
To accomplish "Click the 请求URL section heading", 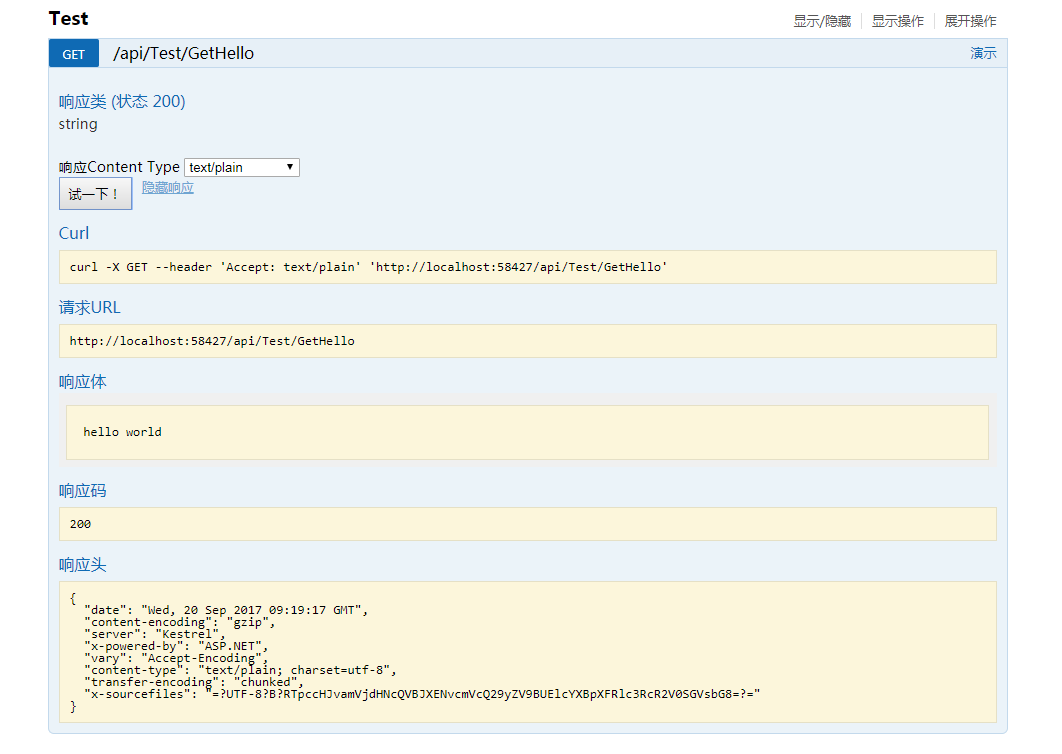I will pyautogui.click(x=89, y=308).
